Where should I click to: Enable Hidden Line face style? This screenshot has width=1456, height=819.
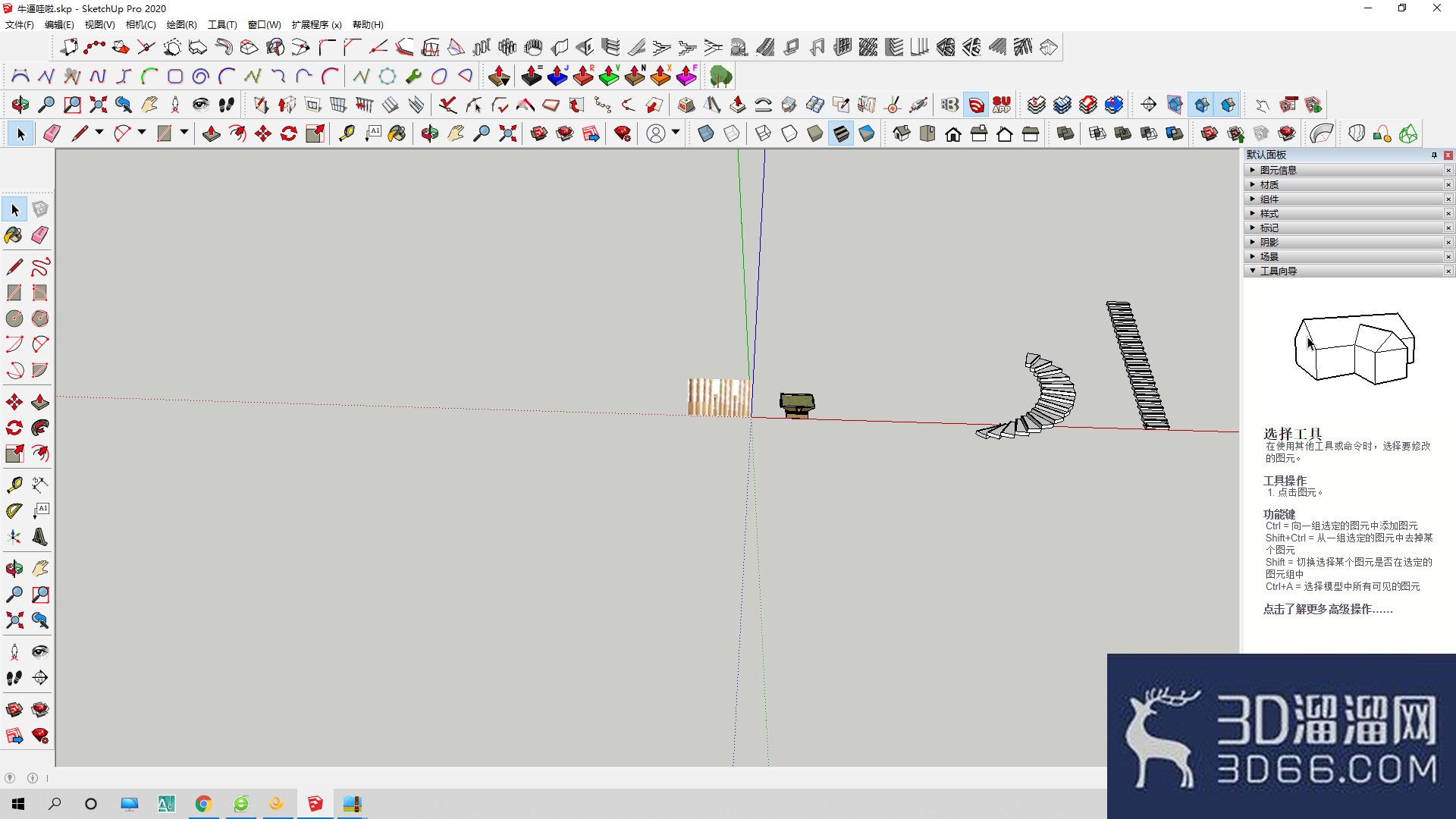[789, 134]
